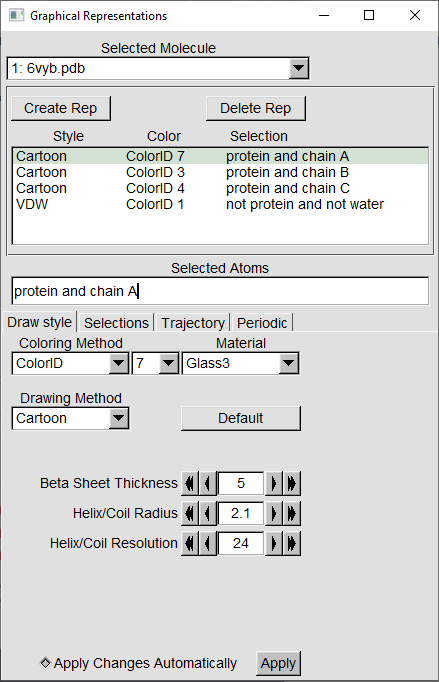This screenshot has width=439, height=682.
Task: Increase Helix/Coil Radius by large step
Action: 292,513
